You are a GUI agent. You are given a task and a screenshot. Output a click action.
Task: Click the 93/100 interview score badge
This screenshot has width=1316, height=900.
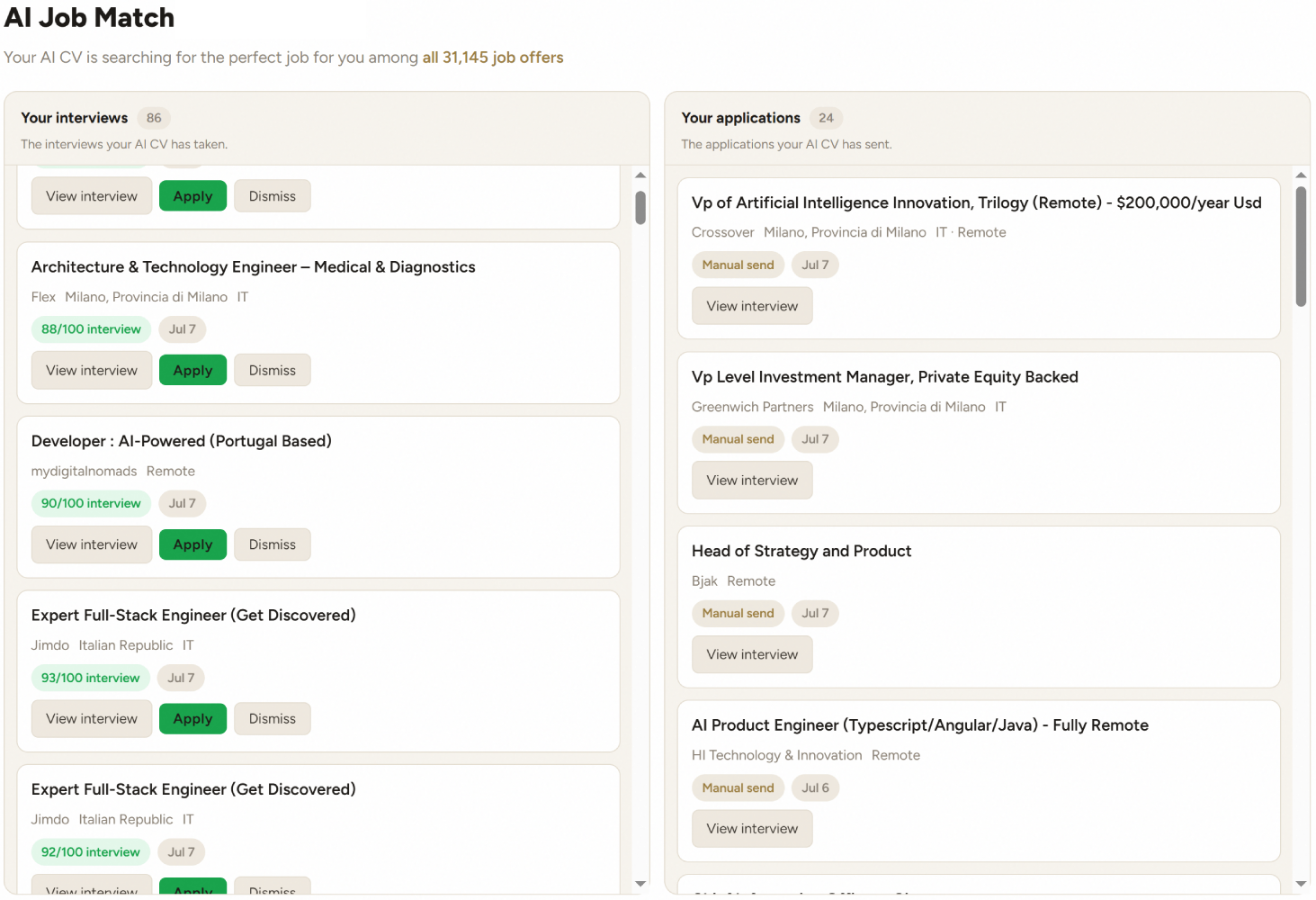tap(90, 678)
